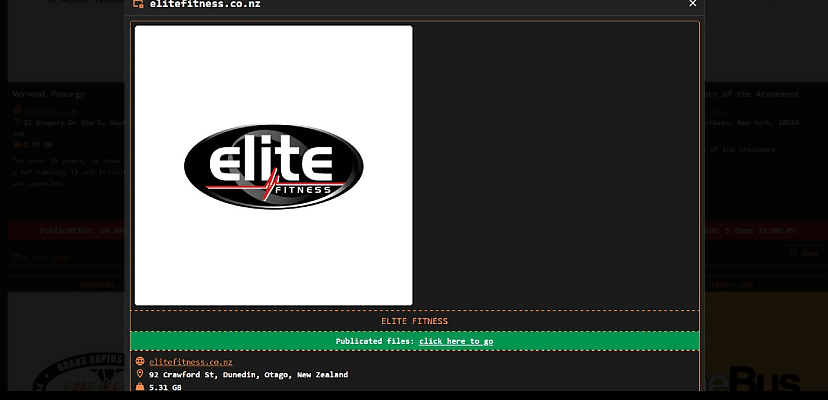Click the briefcase icon beside the popup title
Image resolution: width=828 pixels, height=400 pixels.
point(138,4)
